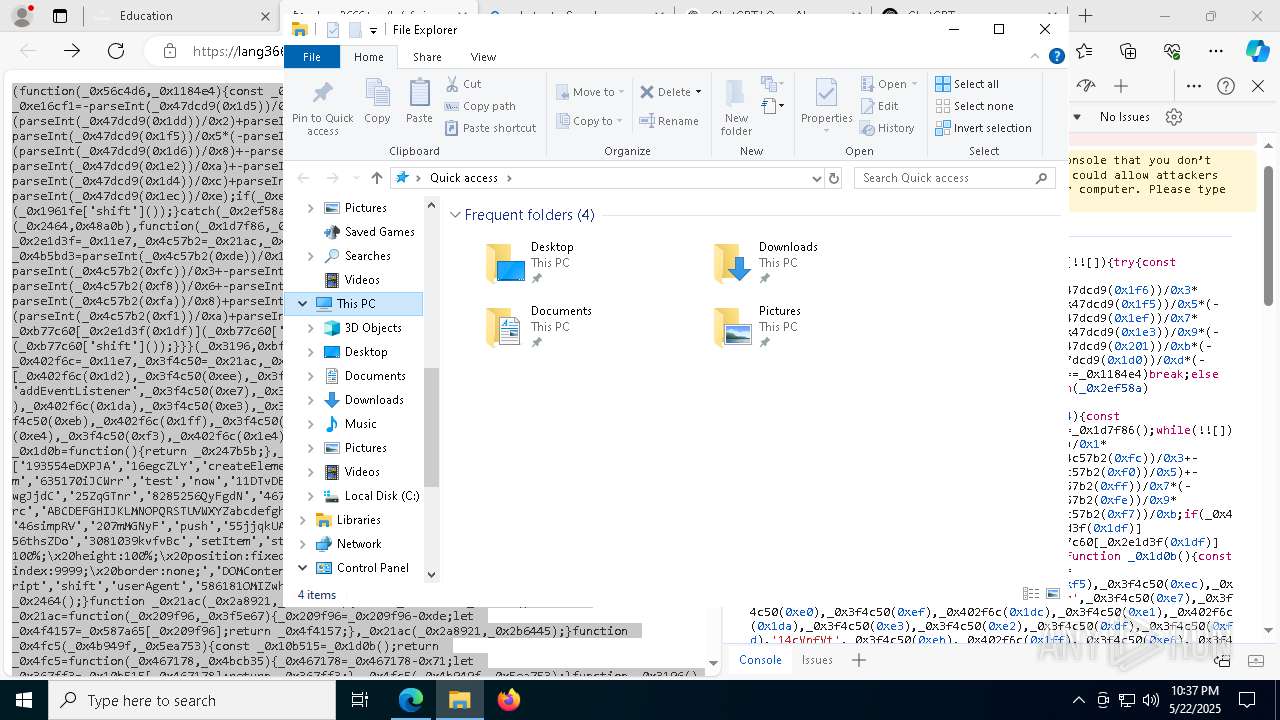
Task: Click History in the Open group
Action: 887,128
